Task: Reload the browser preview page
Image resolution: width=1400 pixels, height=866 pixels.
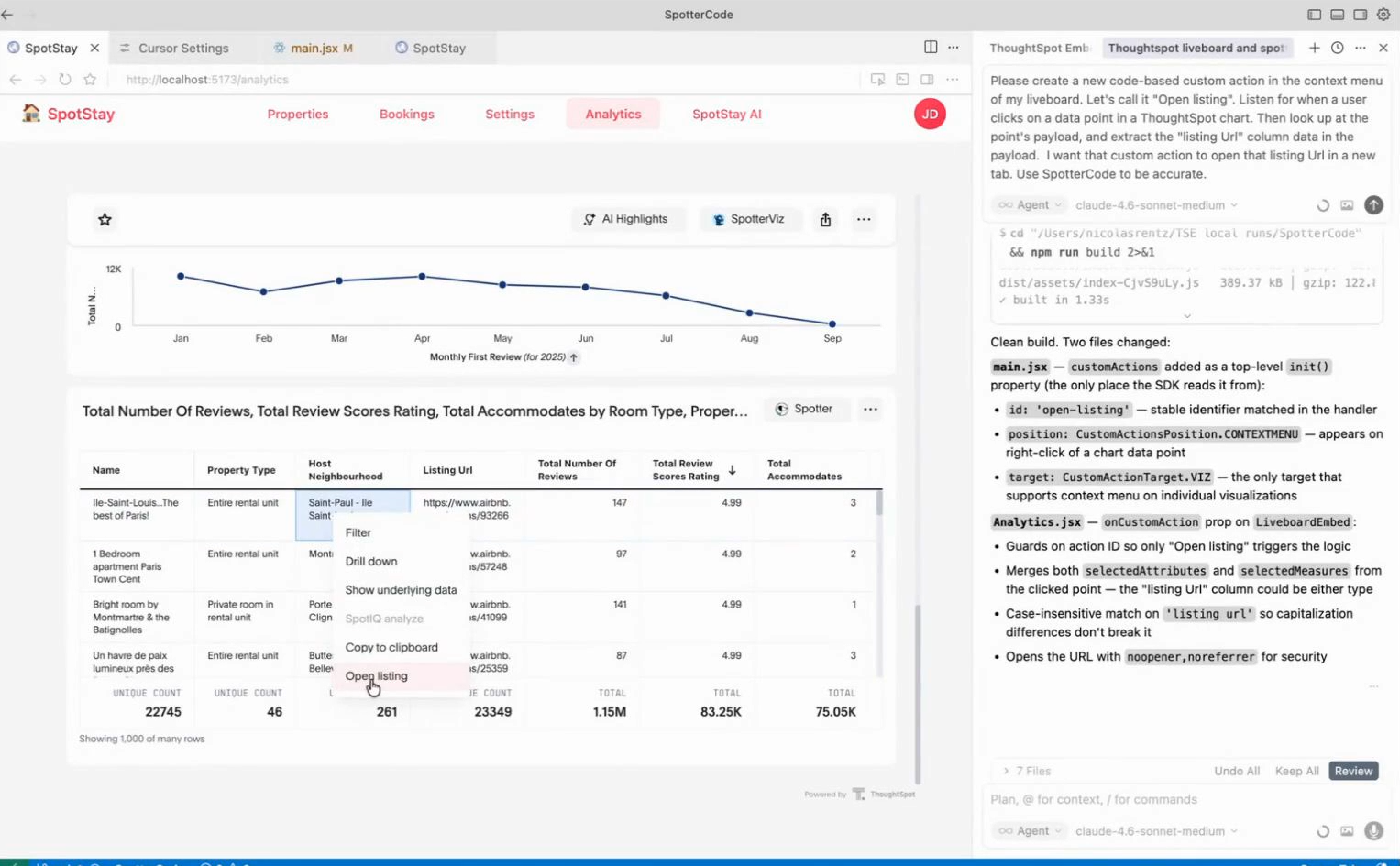Action: point(65,80)
